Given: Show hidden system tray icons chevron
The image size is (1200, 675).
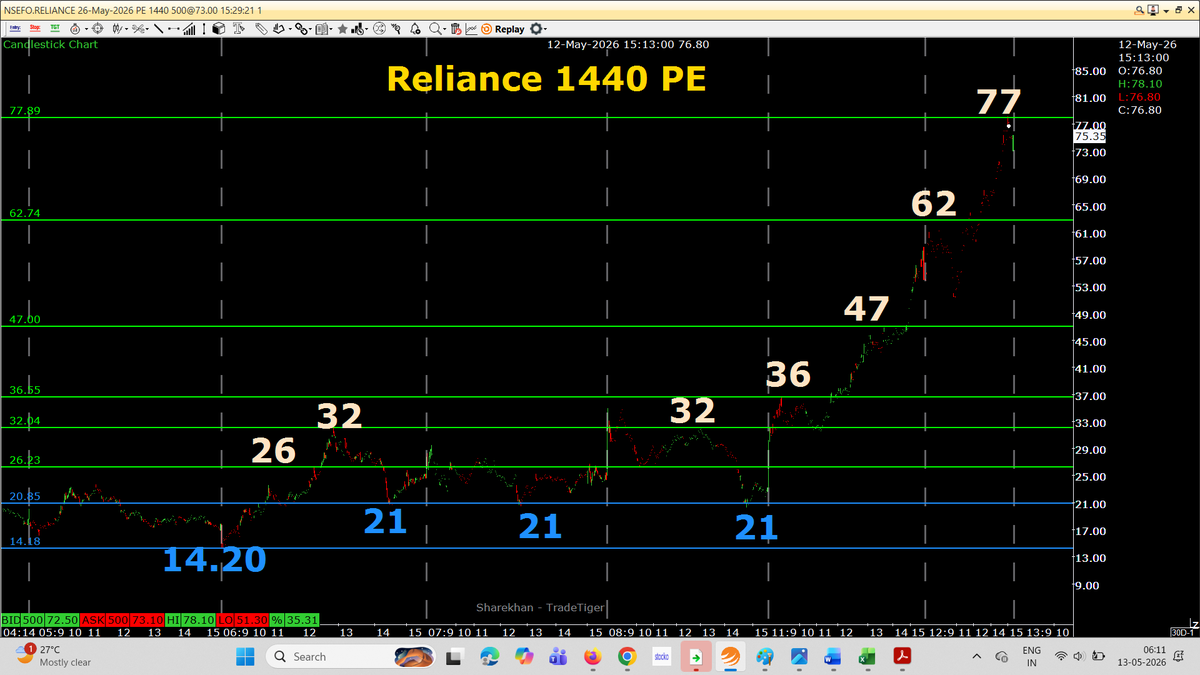Looking at the screenshot, I should tap(978, 656).
